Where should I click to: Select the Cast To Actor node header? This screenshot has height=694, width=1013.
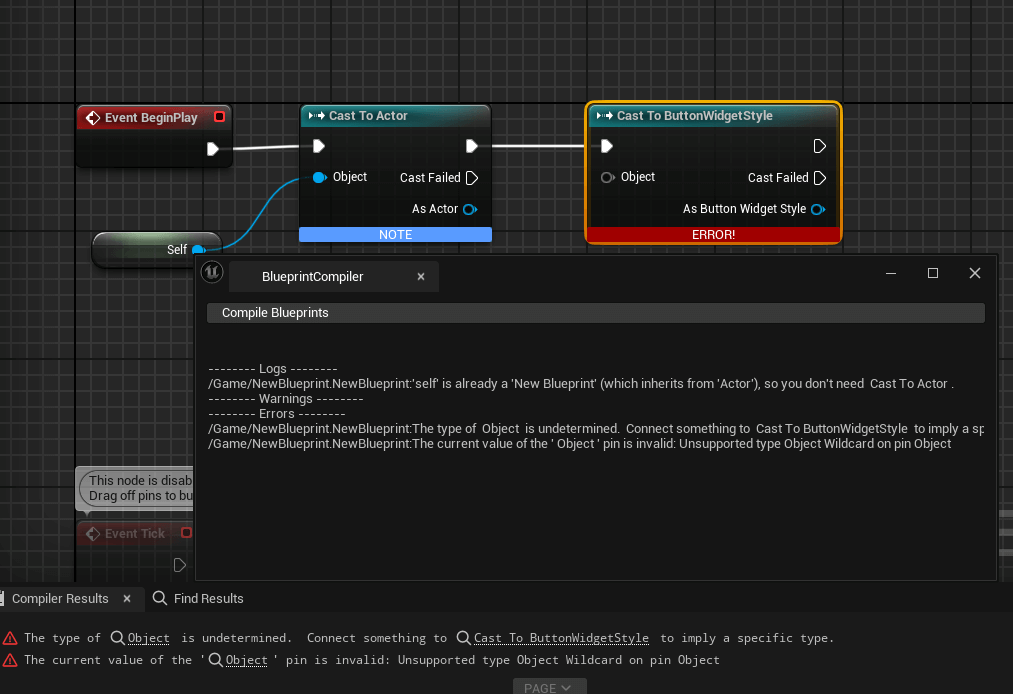coord(395,116)
